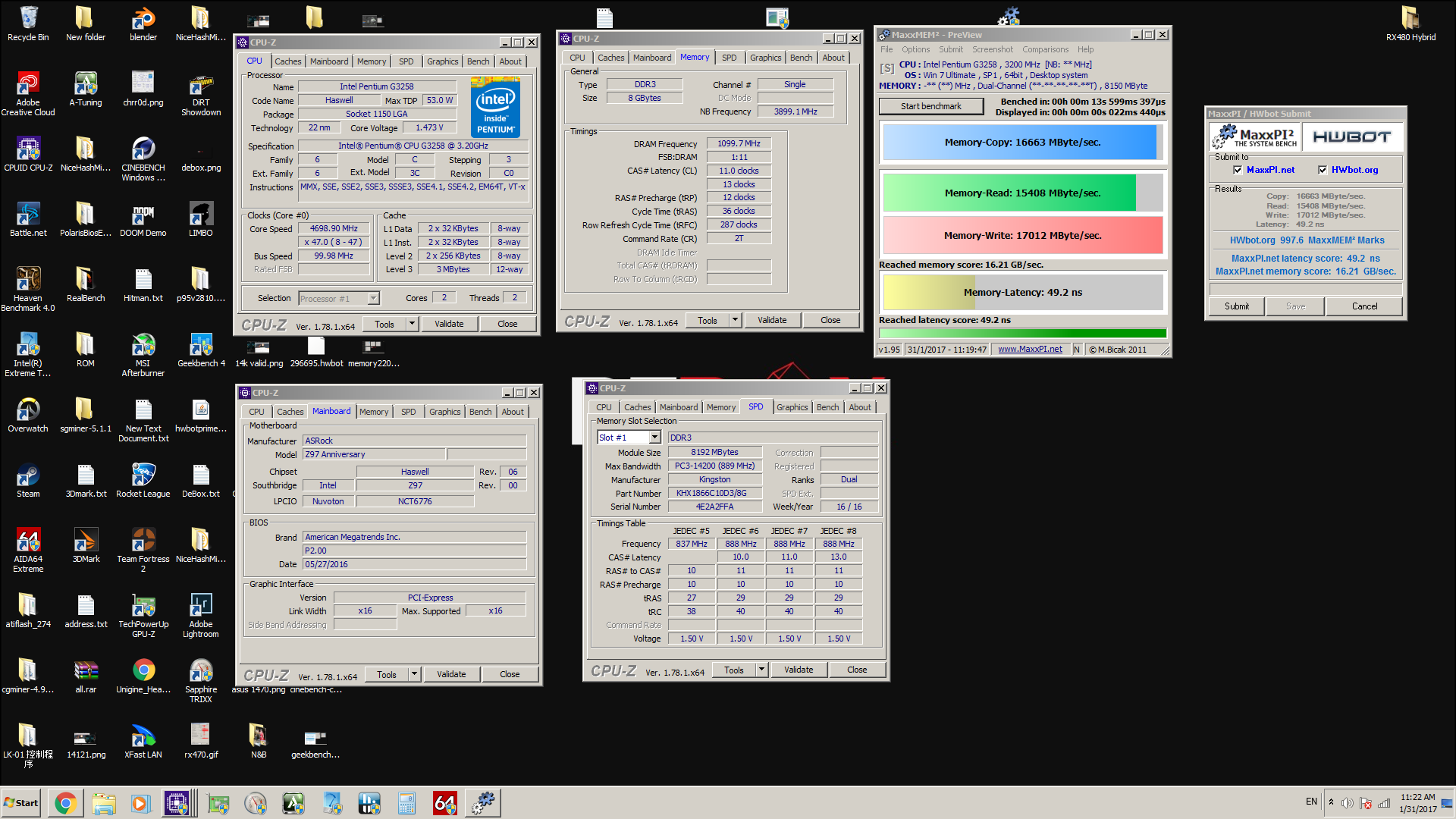Image resolution: width=1456 pixels, height=819 pixels.
Task: Toggle the HWbot.org submit checkbox
Action: click(x=1323, y=170)
